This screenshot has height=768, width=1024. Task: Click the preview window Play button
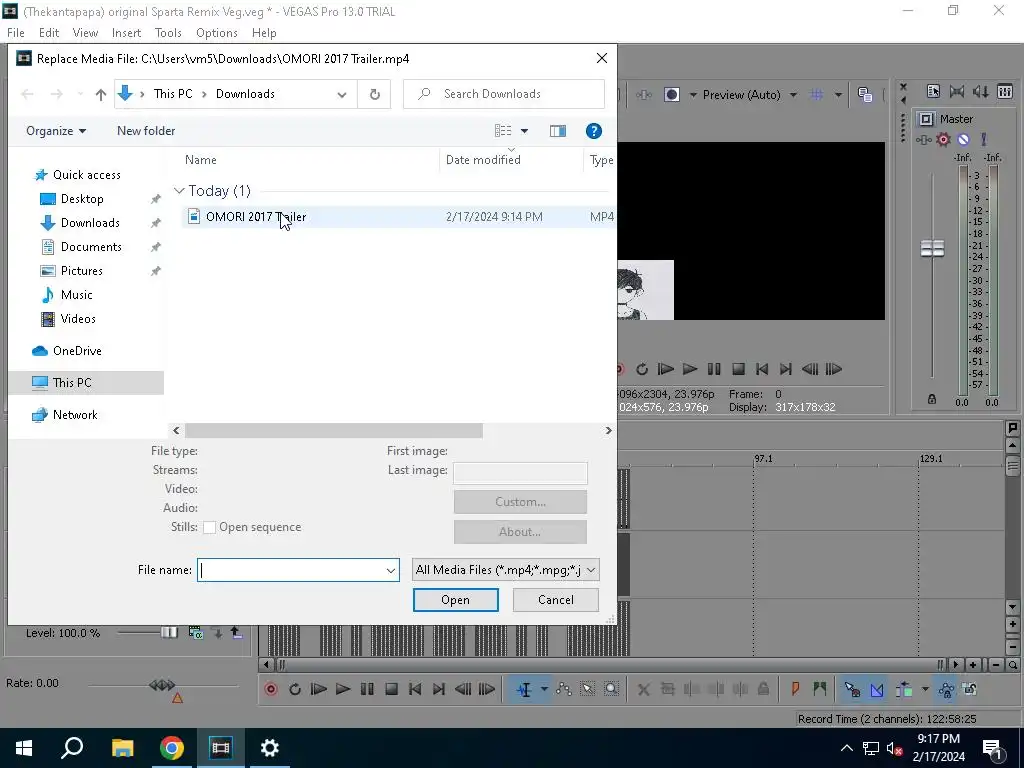coord(690,369)
